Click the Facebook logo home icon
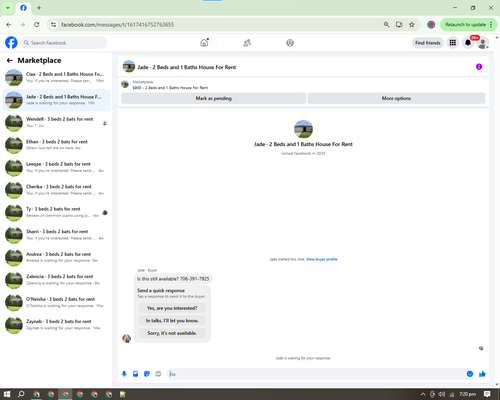The width and height of the screenshot is (500, 400). coord(11,43)
